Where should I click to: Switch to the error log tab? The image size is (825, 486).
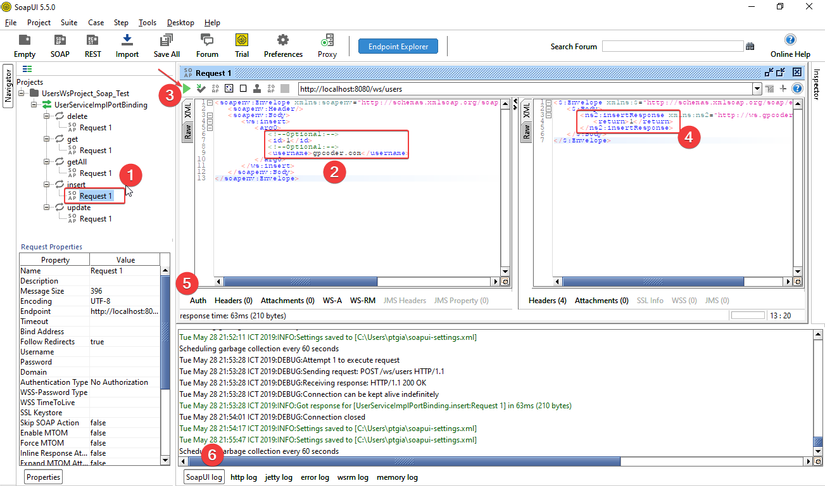pos(315,477)
